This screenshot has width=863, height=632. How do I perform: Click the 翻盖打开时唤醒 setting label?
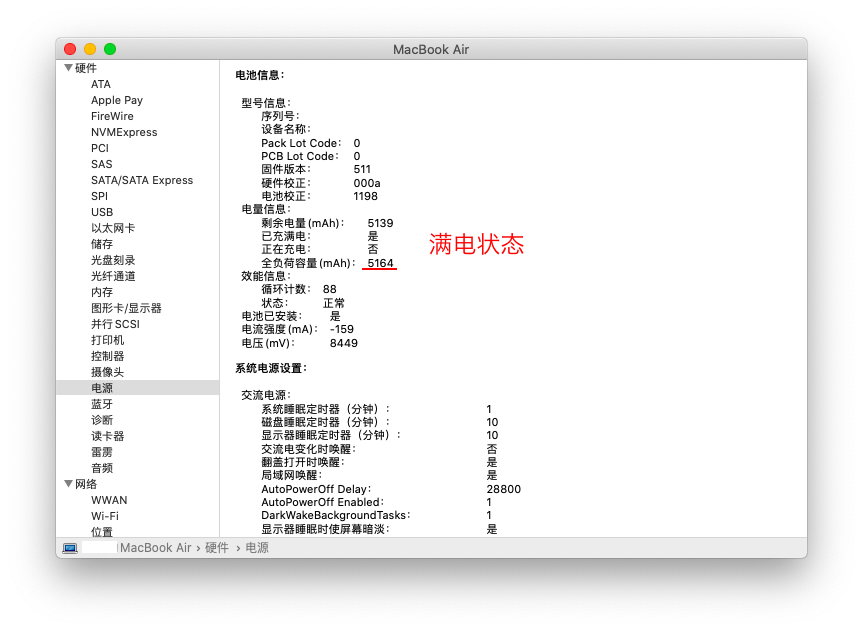[x=303, y=462]
